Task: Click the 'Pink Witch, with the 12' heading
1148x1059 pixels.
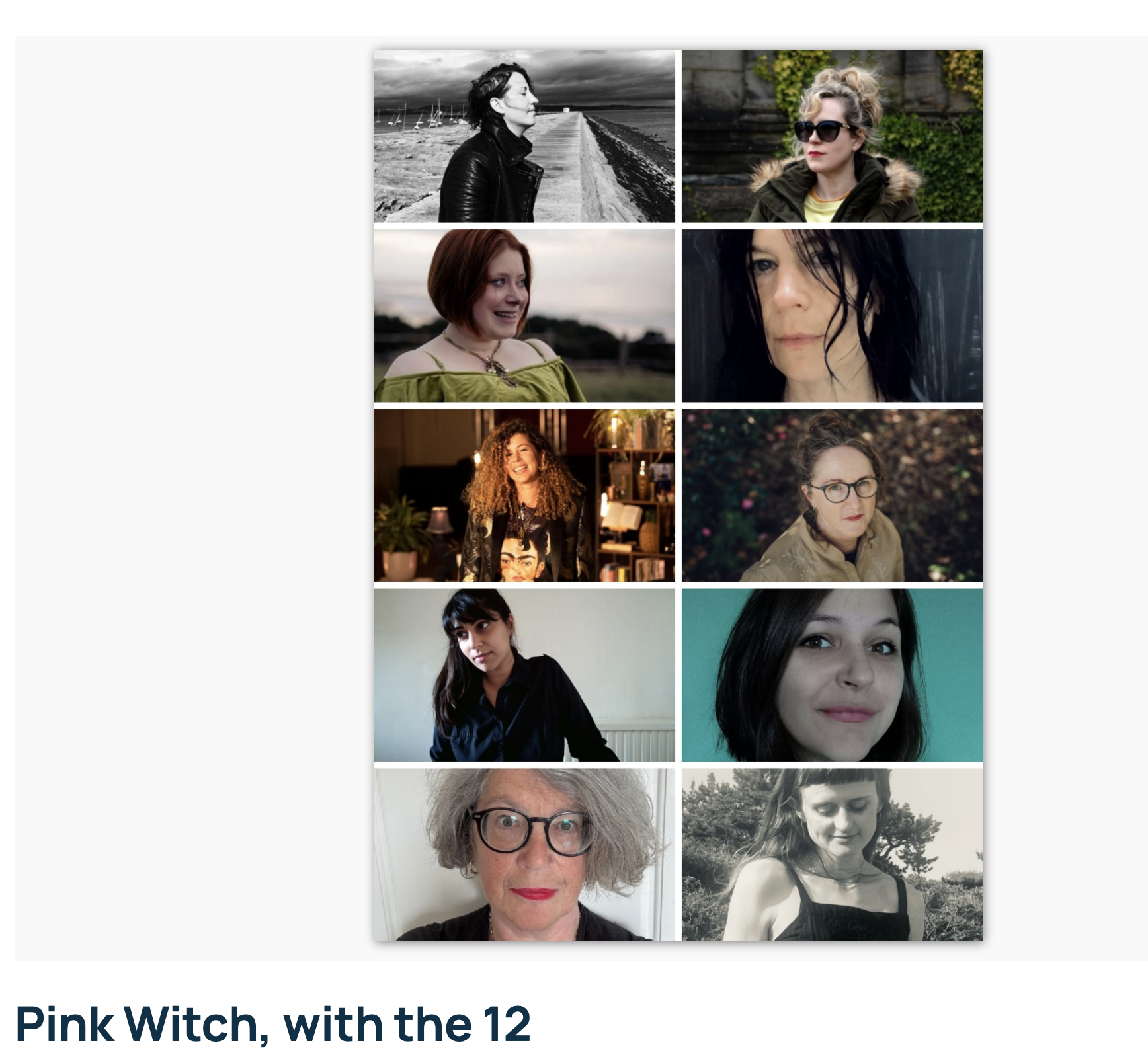Action: (x=272, y=1024)
